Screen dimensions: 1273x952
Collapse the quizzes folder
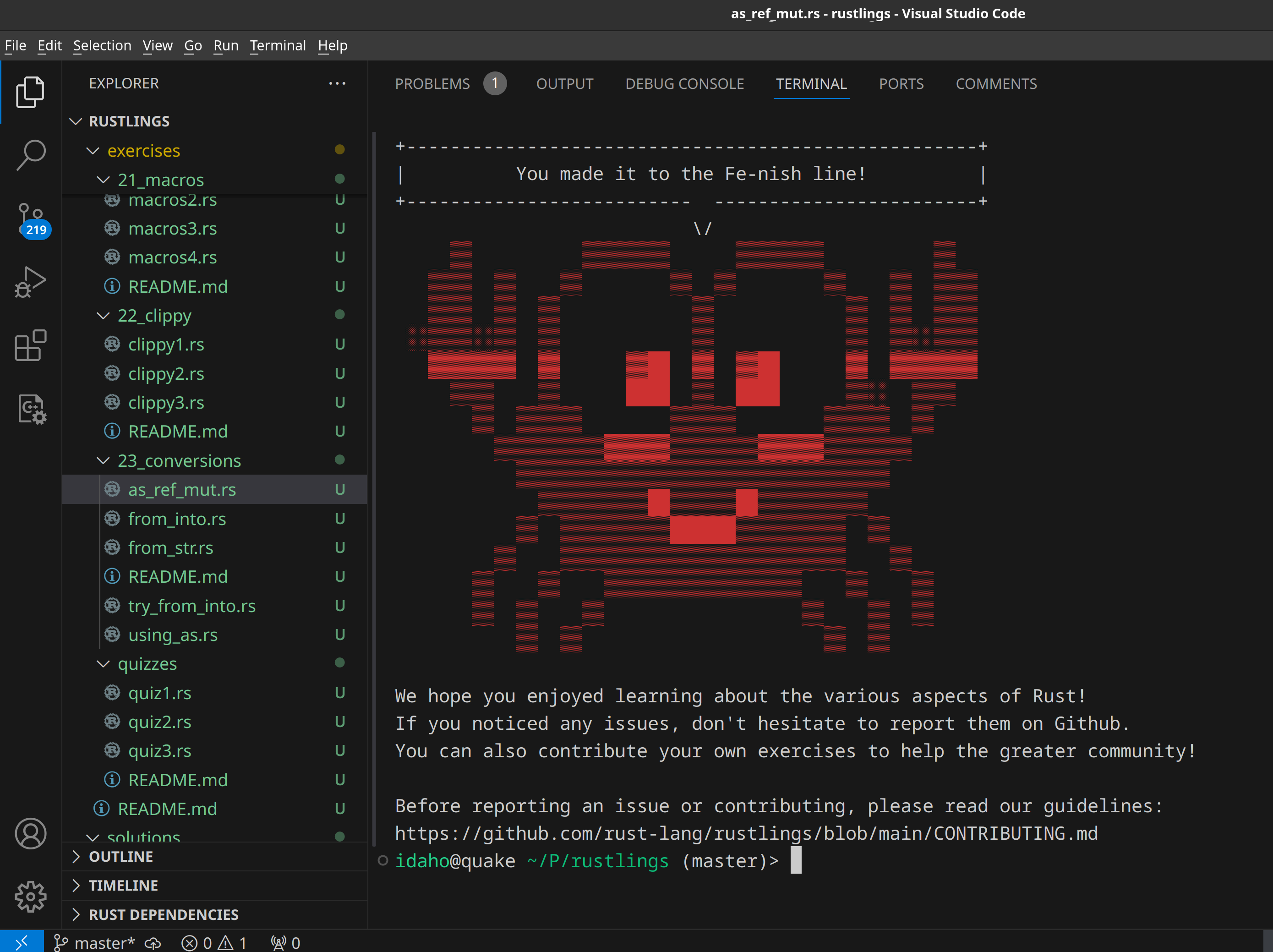click(x=103, y=664)
